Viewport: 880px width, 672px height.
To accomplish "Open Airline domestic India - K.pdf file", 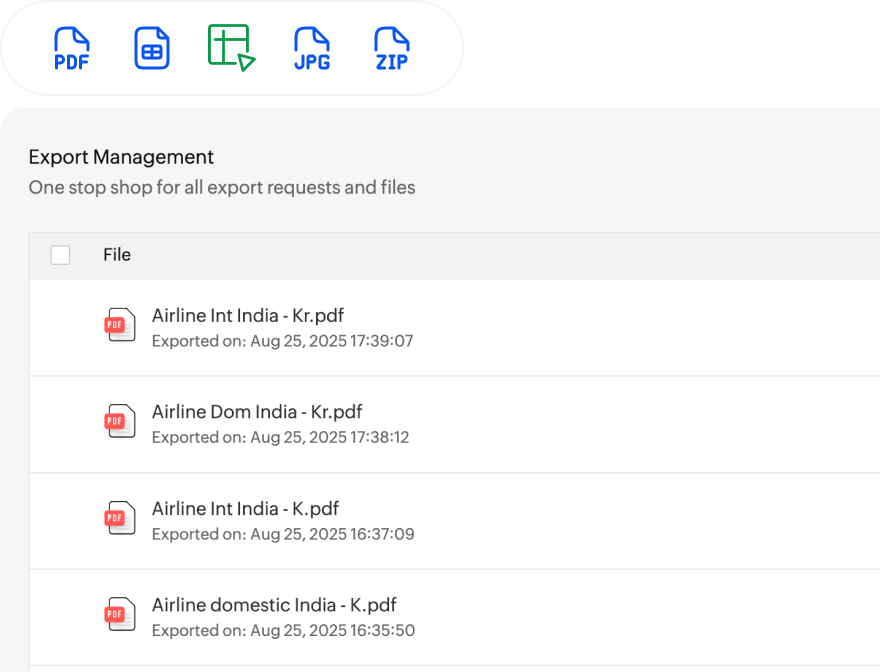I will pos(274,605).
